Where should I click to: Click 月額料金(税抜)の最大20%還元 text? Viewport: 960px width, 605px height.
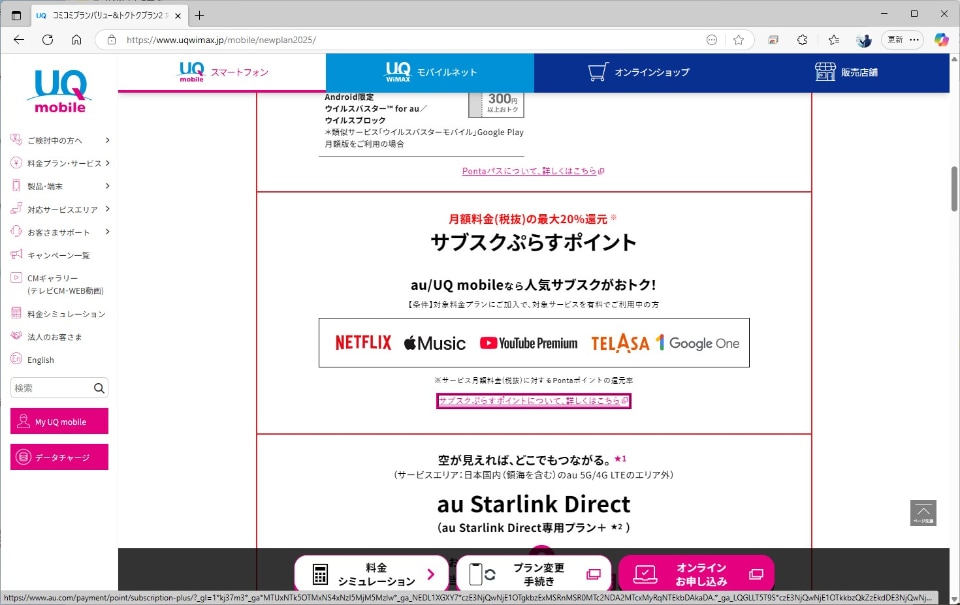[x=528, y=219]
